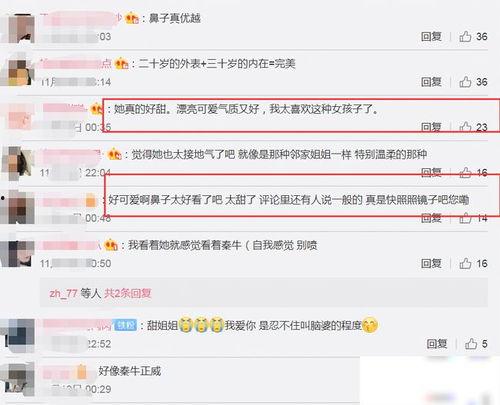Open avatar of 甜姐姐 commenter

click(18, 335)
